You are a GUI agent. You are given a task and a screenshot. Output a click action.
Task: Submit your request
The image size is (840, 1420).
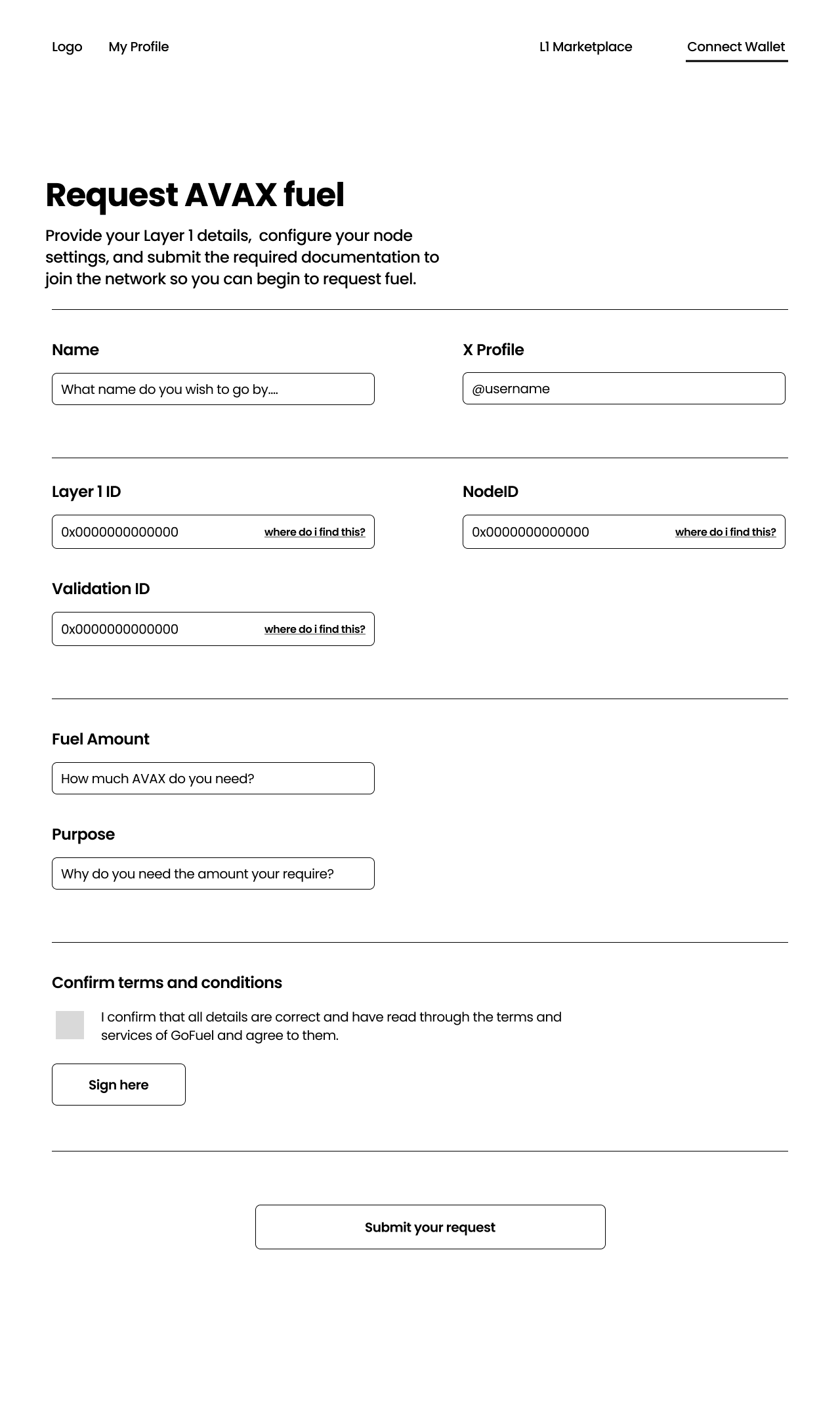[x=430, y=1227]
